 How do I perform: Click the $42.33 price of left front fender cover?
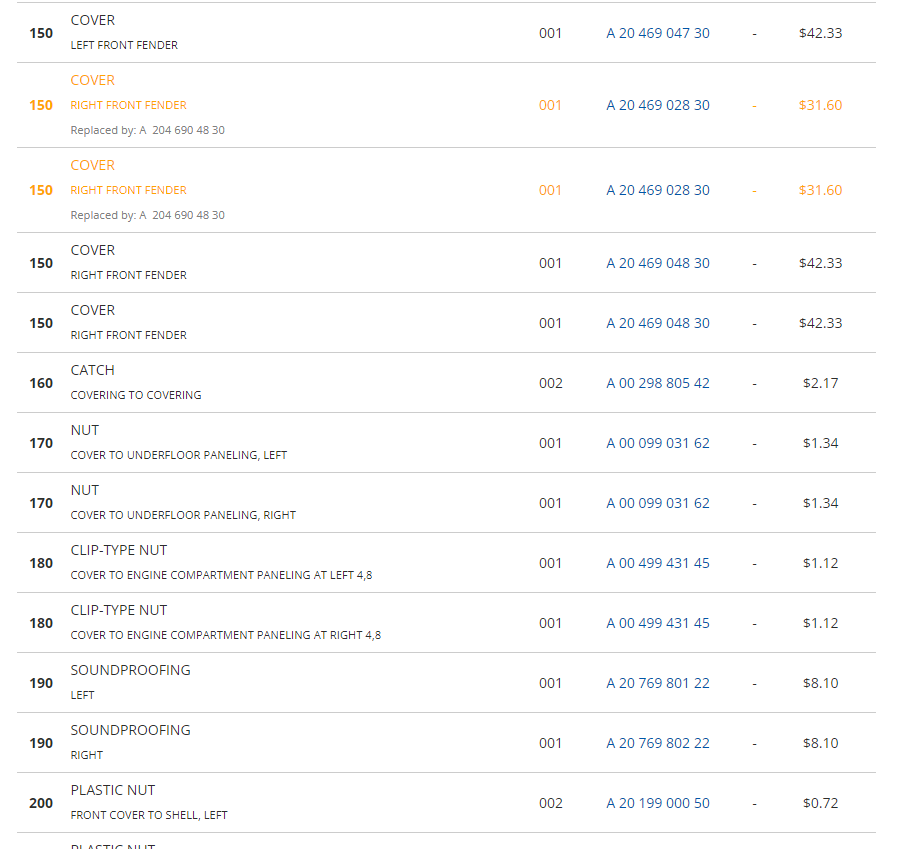coord(820,33)
